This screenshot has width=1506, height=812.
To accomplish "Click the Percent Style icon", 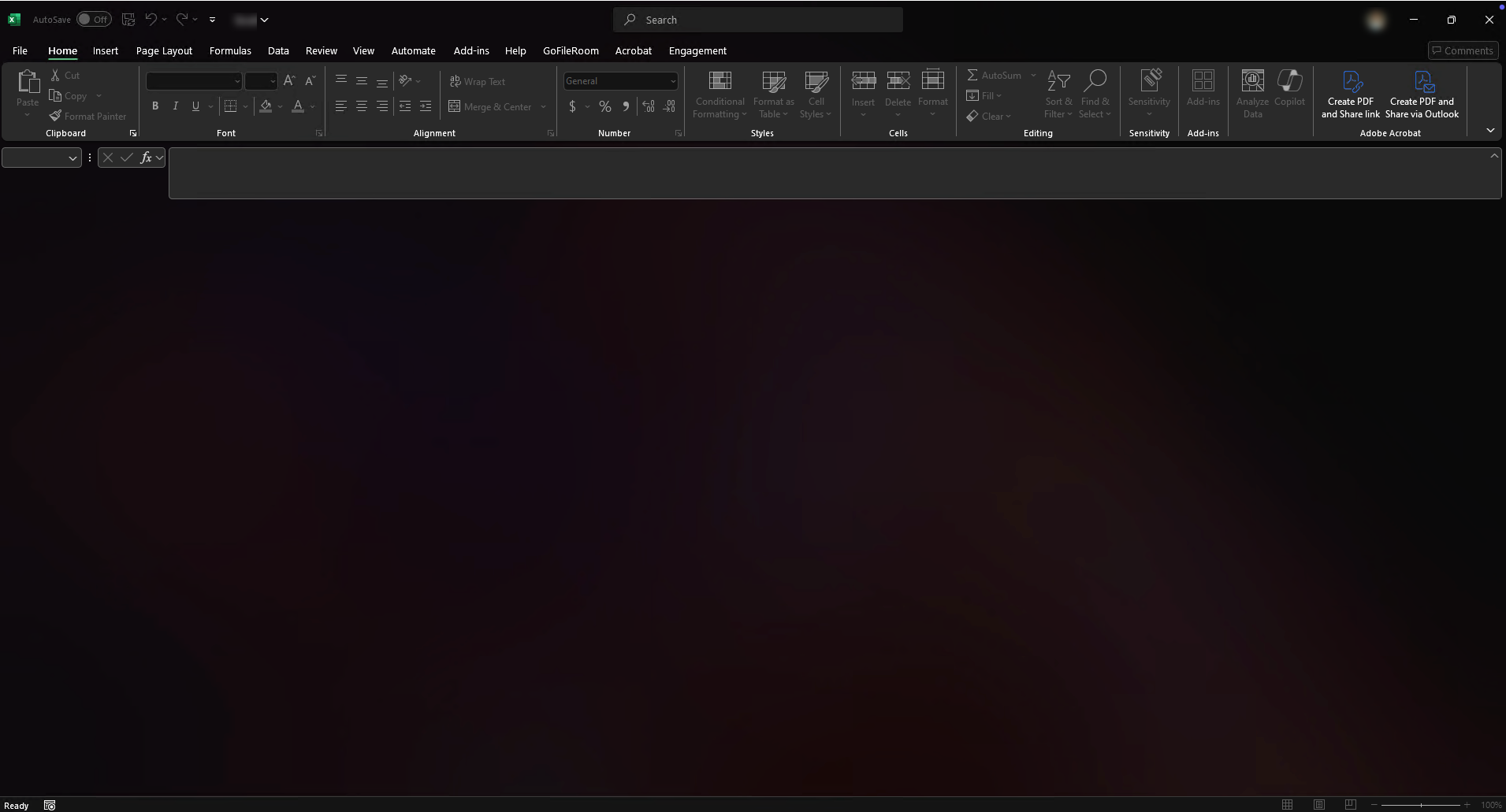I will tap(604, 106).
